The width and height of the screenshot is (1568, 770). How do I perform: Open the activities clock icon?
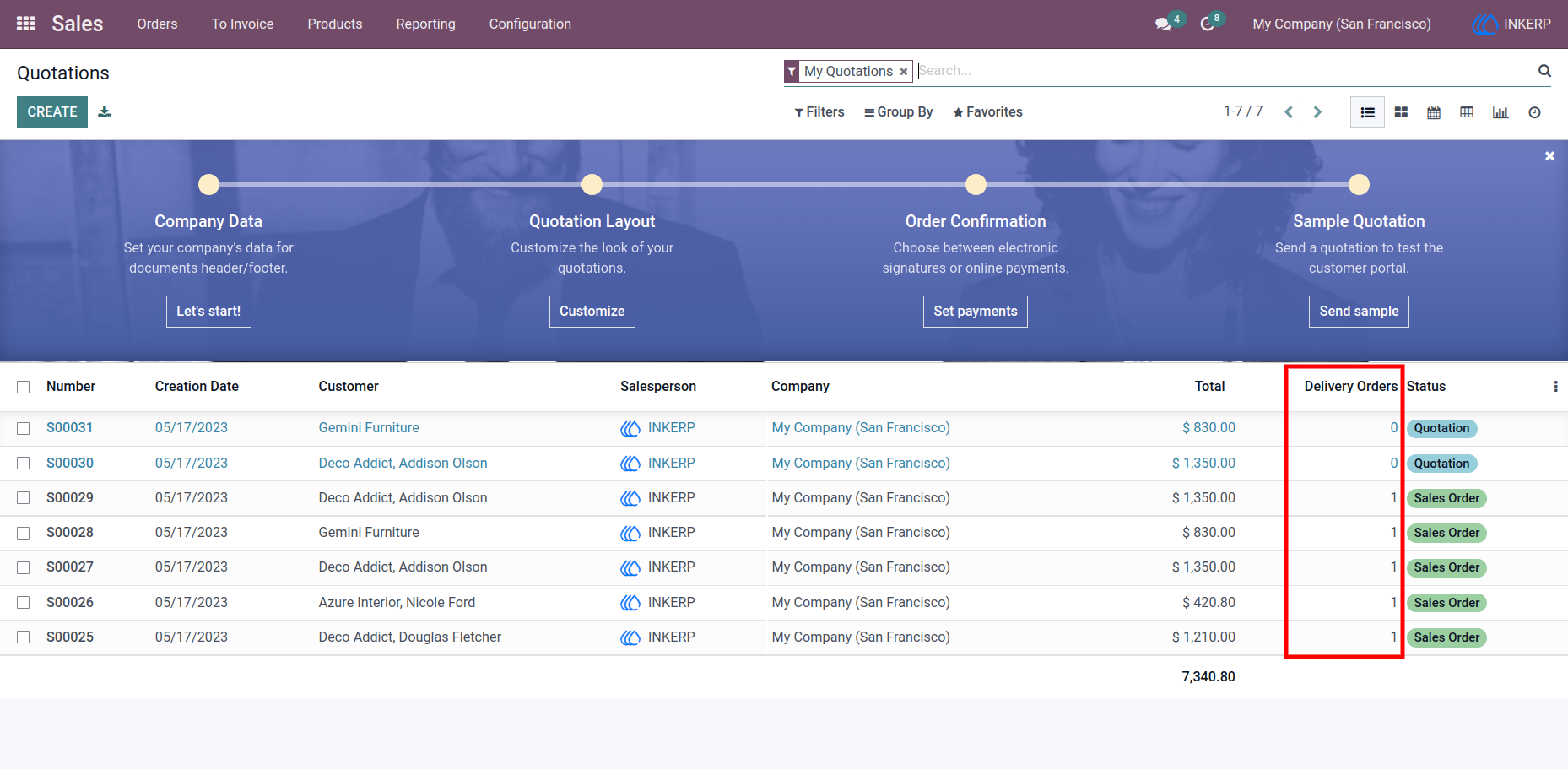click(1208, 24)
